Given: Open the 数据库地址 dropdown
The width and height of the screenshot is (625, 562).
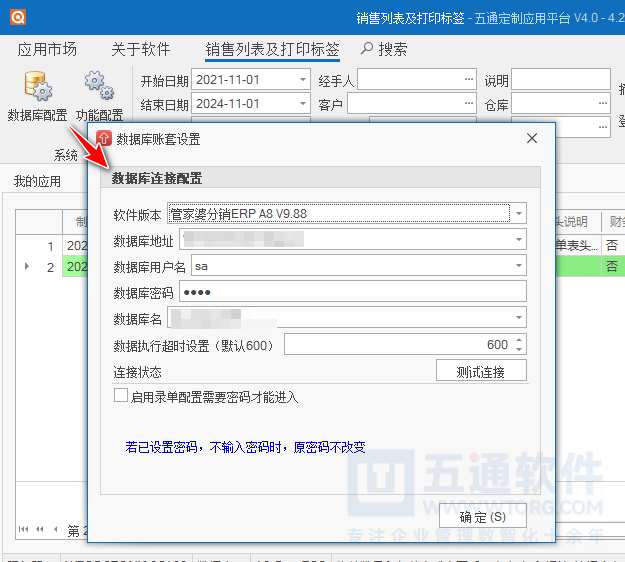Looking at the screenshot, I should (x=519, y=239).
